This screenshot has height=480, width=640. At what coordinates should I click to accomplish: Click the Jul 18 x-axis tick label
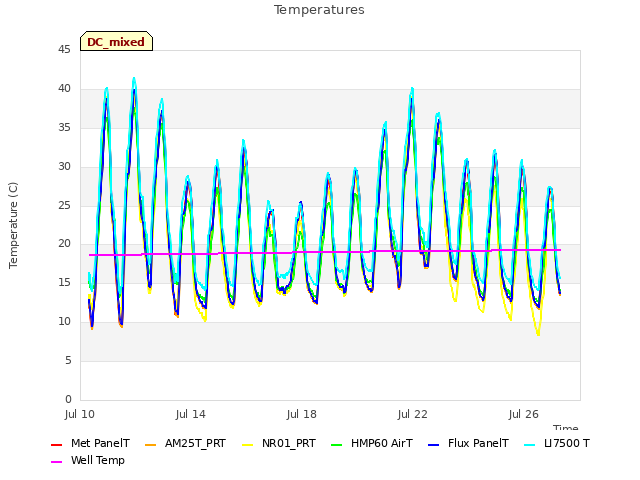302,414
